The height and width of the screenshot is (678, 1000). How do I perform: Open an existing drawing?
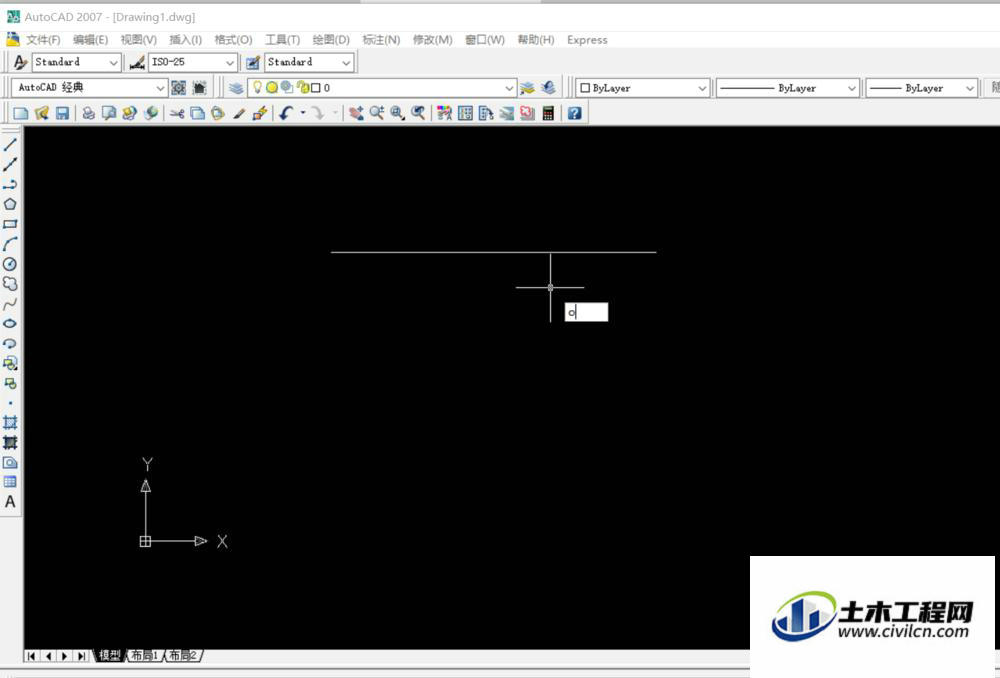42,114
